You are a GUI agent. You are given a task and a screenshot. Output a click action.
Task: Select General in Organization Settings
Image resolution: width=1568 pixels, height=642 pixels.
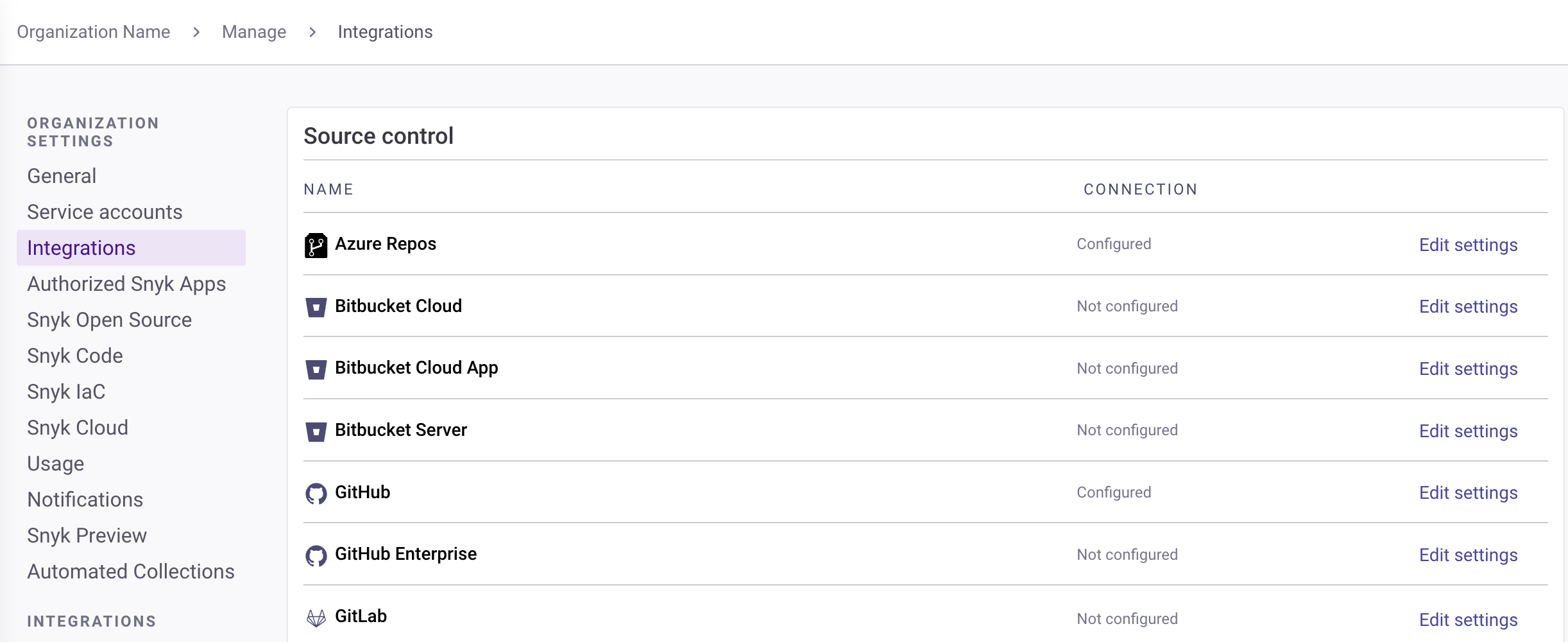[x=62, y=175]
